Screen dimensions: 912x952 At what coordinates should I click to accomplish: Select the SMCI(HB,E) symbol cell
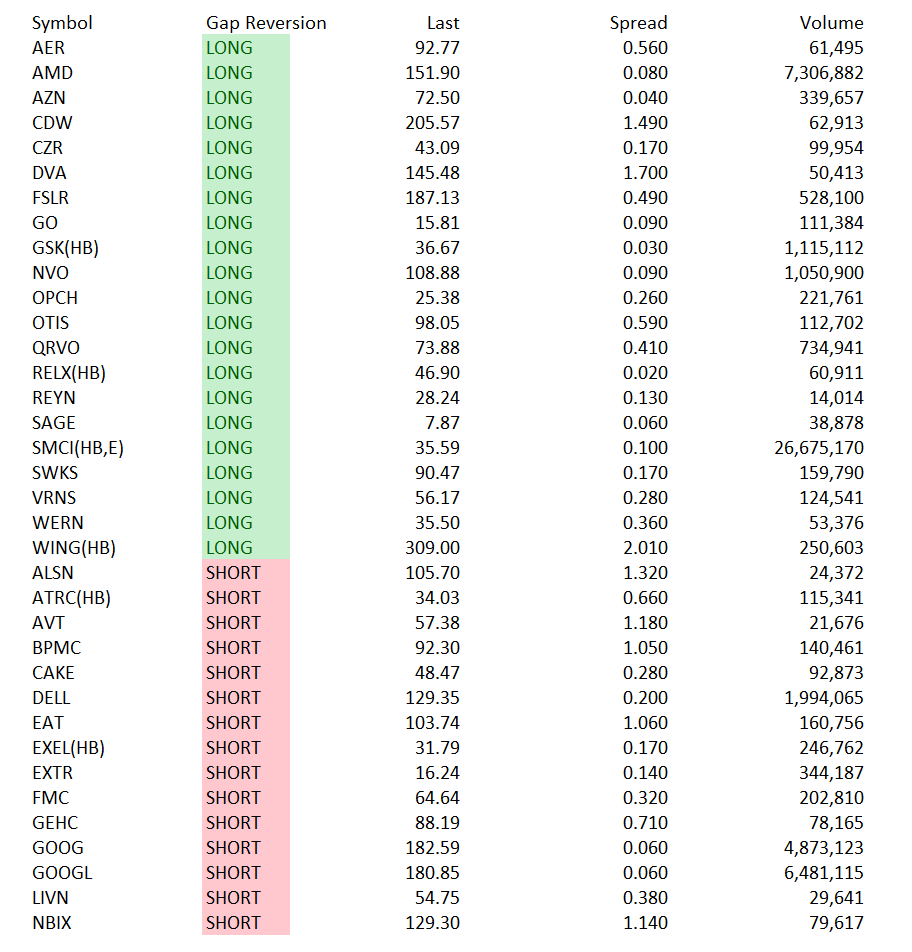(x=78, y=448)
